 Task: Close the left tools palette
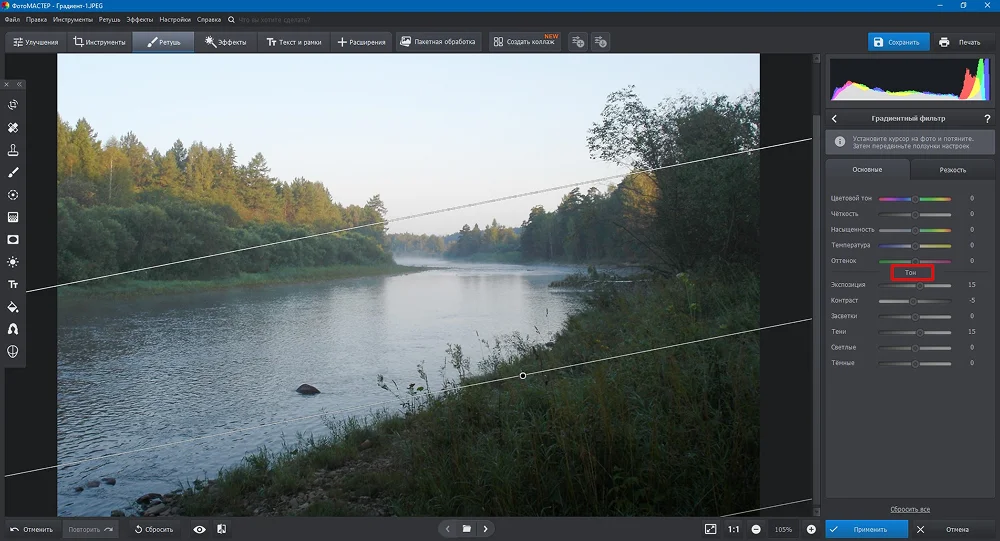pyautogui.click(x=7, y=84)
